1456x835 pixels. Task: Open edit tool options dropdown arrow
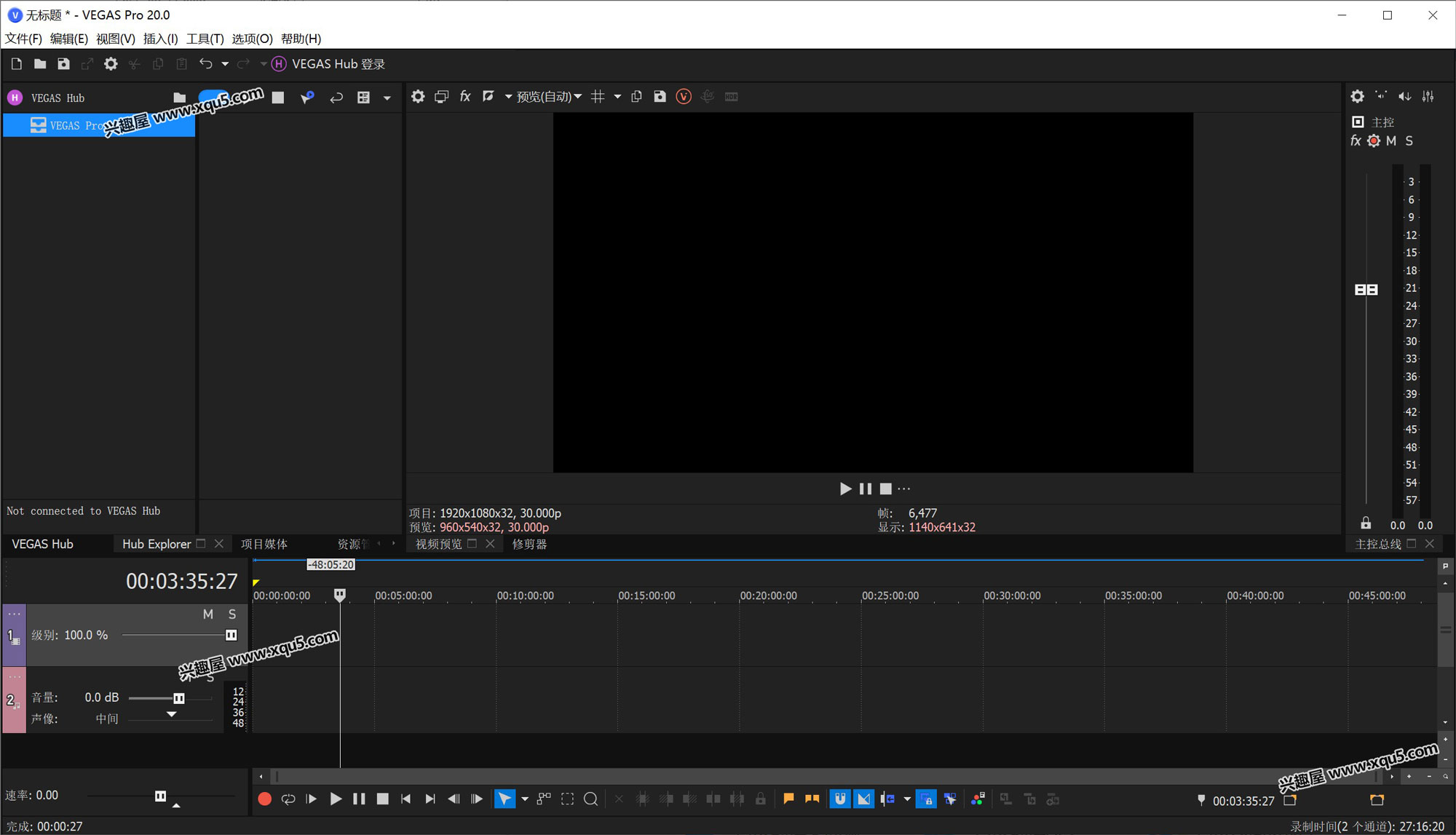[525, 799]
